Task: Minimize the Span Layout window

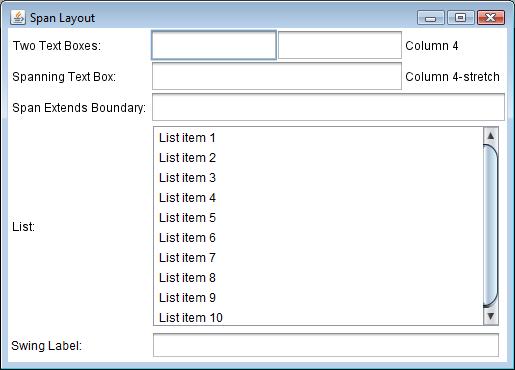Action: [431, 18]
